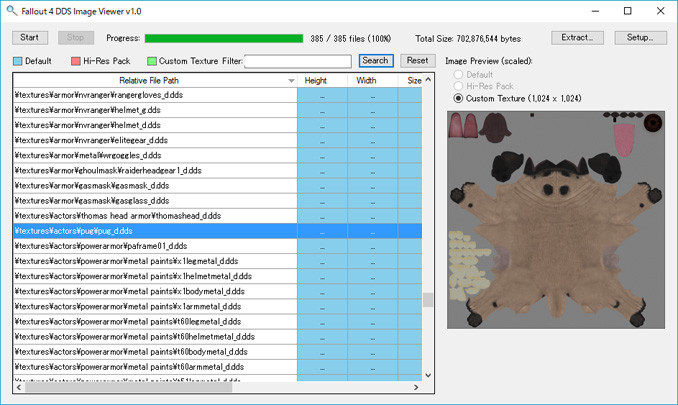
Task: Select the elitegear_d.dds row
Action: (x=217, y=140)
